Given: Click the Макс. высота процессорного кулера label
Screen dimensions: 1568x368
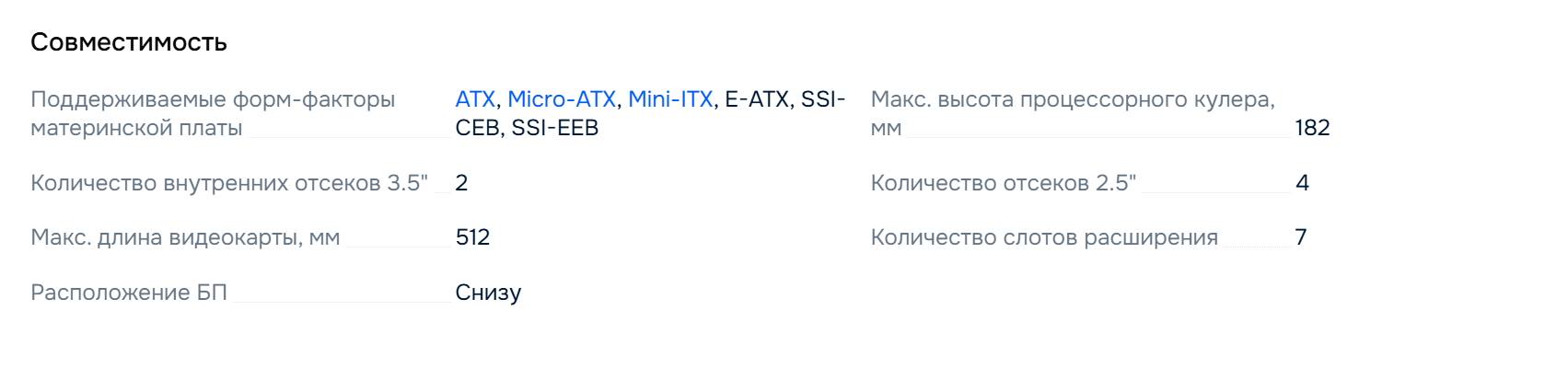Looking at the screenshot, I should click(x=1073, y=99).
